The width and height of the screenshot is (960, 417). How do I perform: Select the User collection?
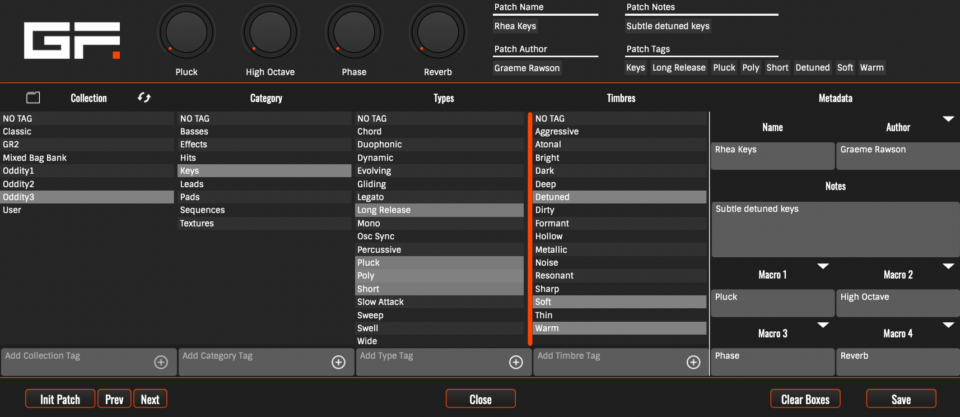87,210
